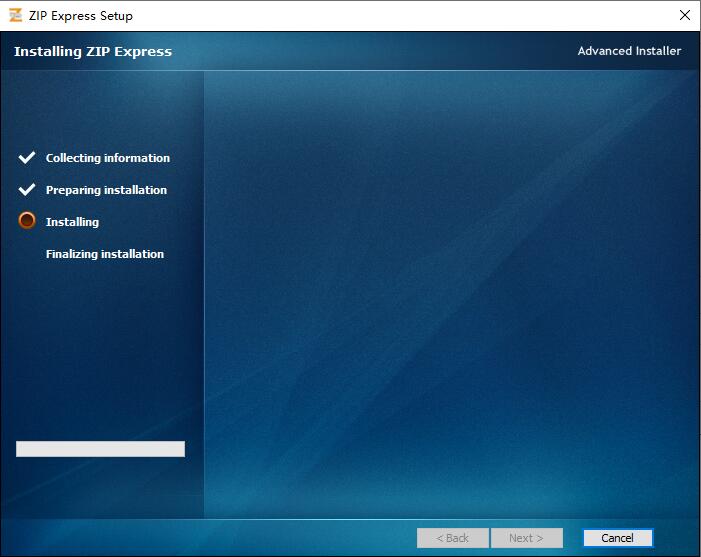This screenshot has width=701, height=557.
Task: Select the 'Installing' step label
Action: pyautogui.click(x=72, y=222)
